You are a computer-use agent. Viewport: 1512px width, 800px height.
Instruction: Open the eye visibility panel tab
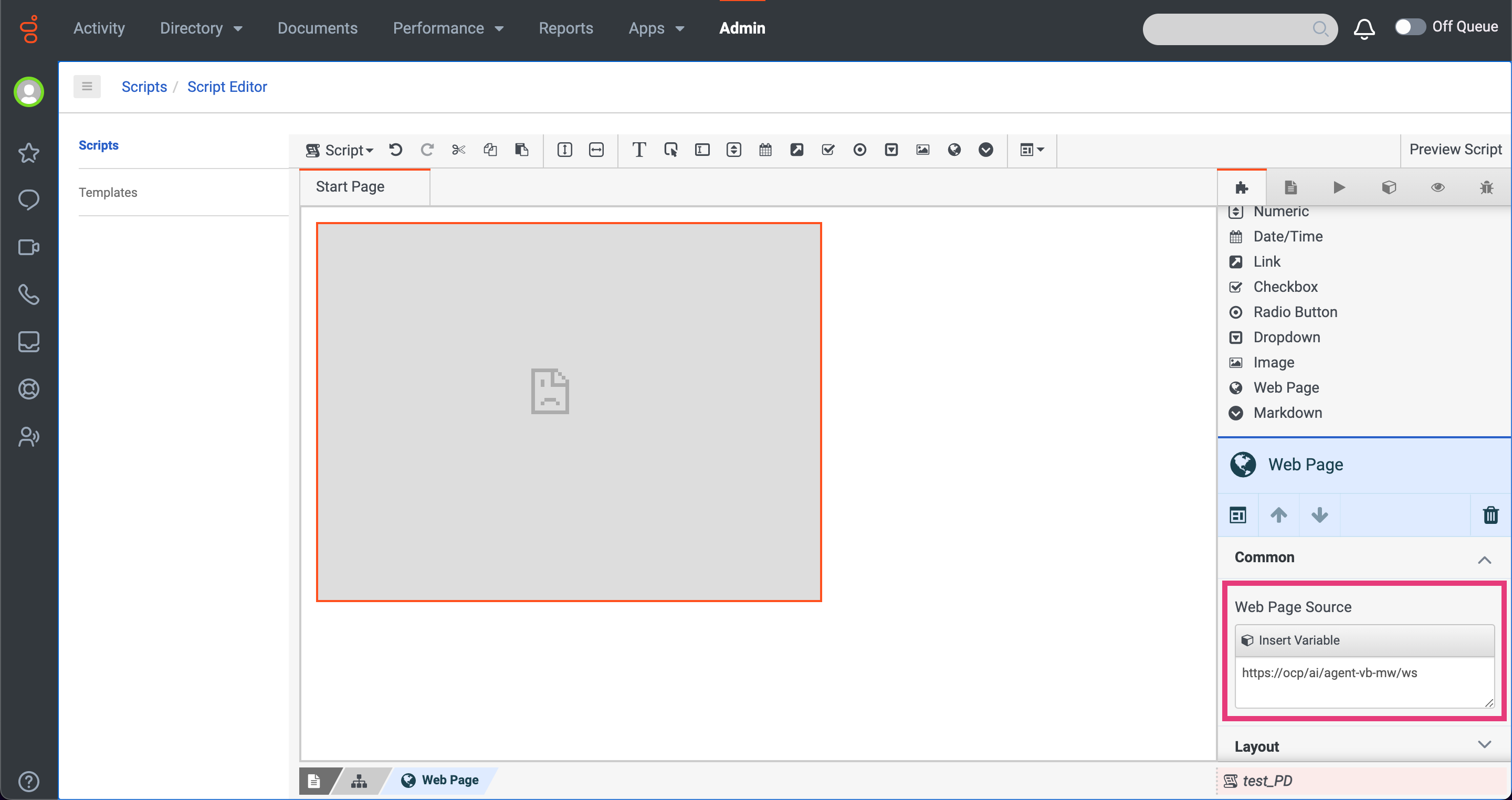point(1437,187)
